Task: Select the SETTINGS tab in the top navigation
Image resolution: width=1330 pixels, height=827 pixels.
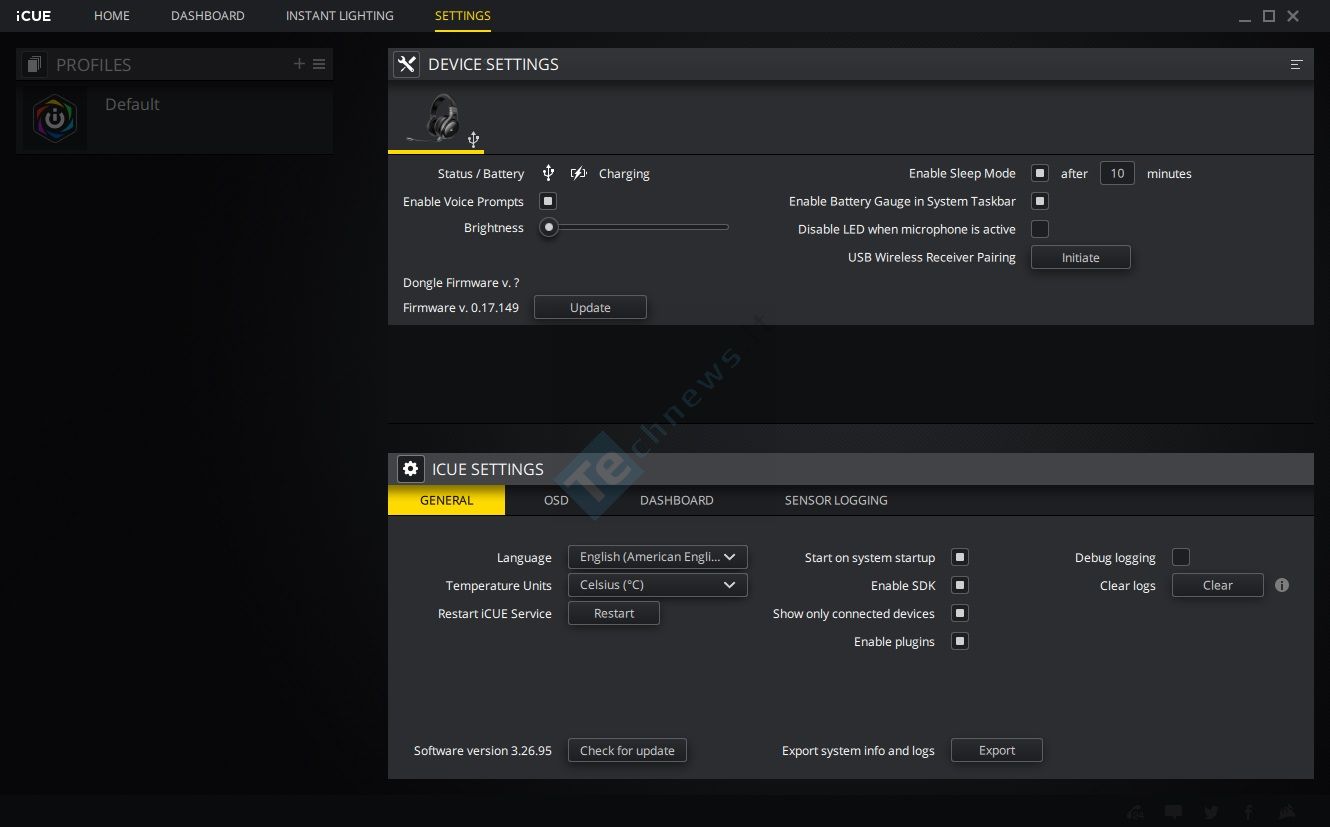Action: [x=463, y=16]
